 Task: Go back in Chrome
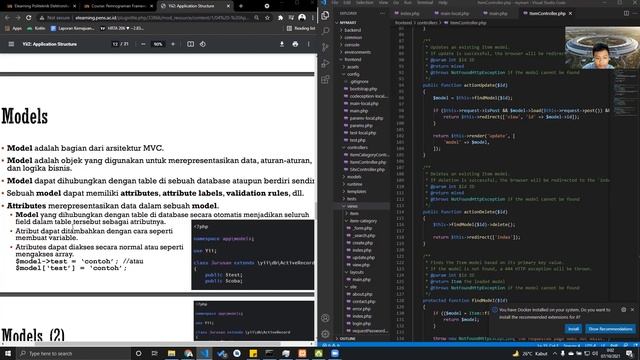7,18
